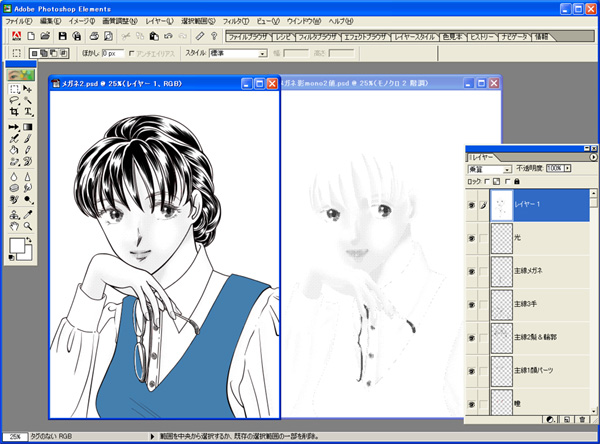Open the adjustment layer menu in Layers panel

tap(550, 419)
